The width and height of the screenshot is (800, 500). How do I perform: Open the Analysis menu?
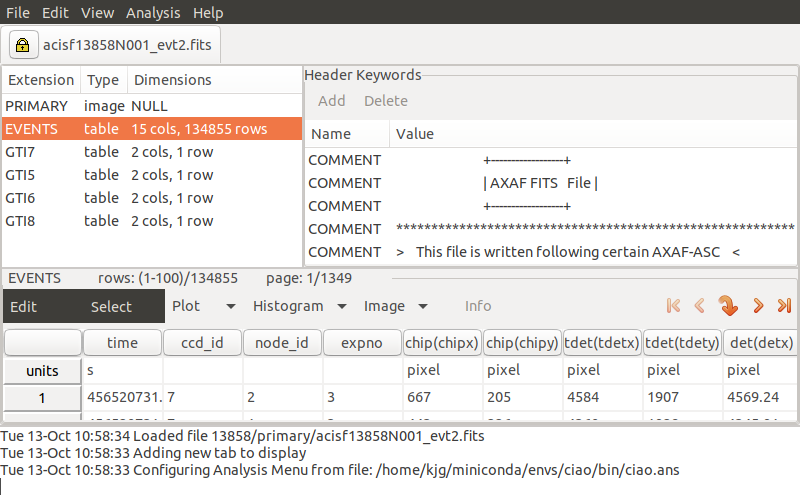click(x=153, y=13)
